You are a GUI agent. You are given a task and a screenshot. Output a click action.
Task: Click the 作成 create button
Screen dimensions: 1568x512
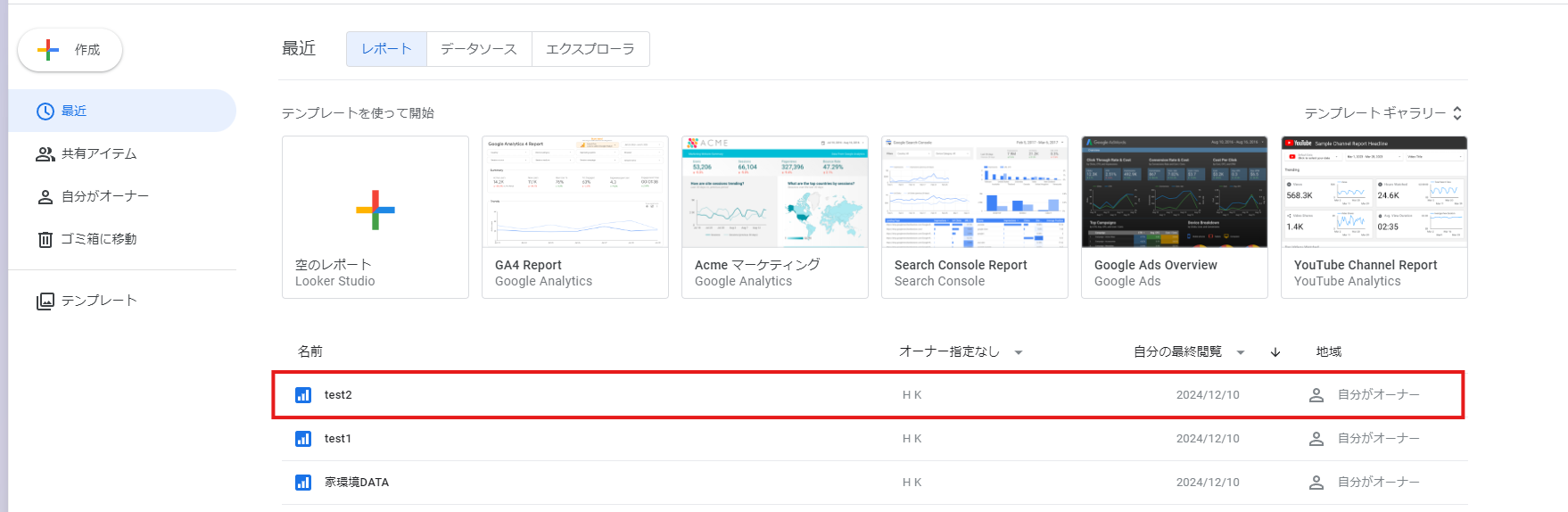pos(70,50)
